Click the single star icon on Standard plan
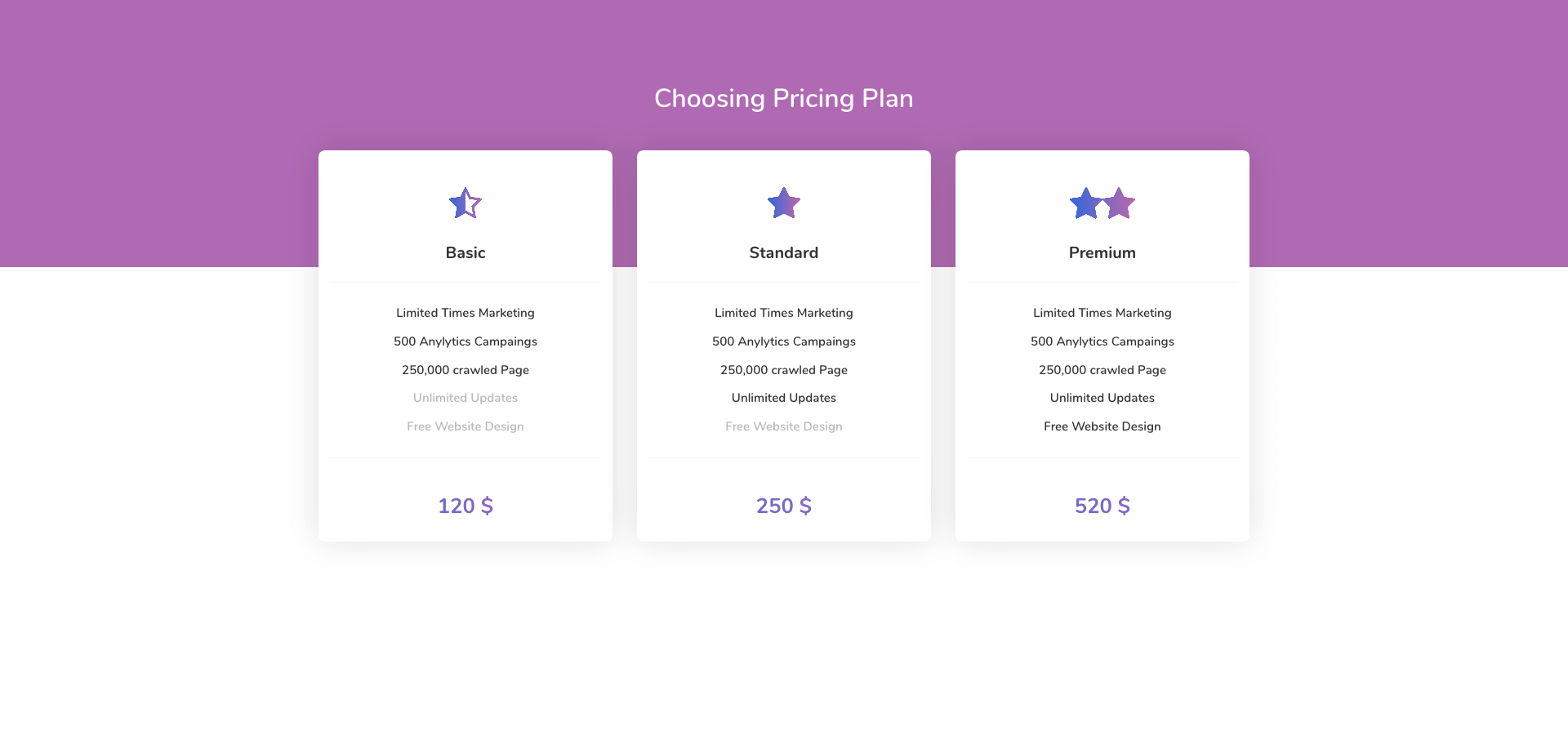This screenshot has height=754, width=1568. pos(784,203)
